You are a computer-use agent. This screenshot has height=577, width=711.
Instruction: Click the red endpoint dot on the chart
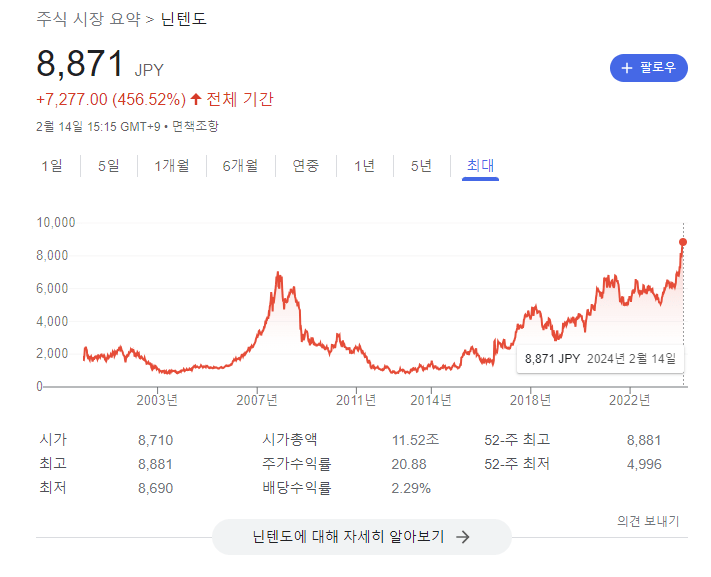click(683, 242)
